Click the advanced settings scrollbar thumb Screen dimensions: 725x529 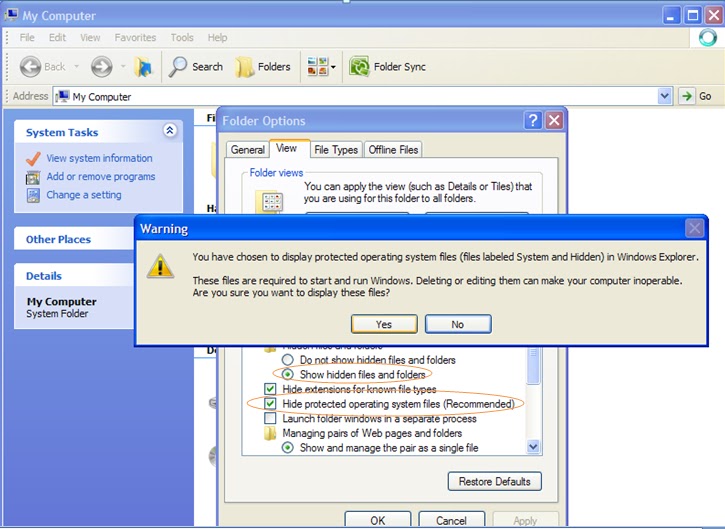click(x=533, y=365)
